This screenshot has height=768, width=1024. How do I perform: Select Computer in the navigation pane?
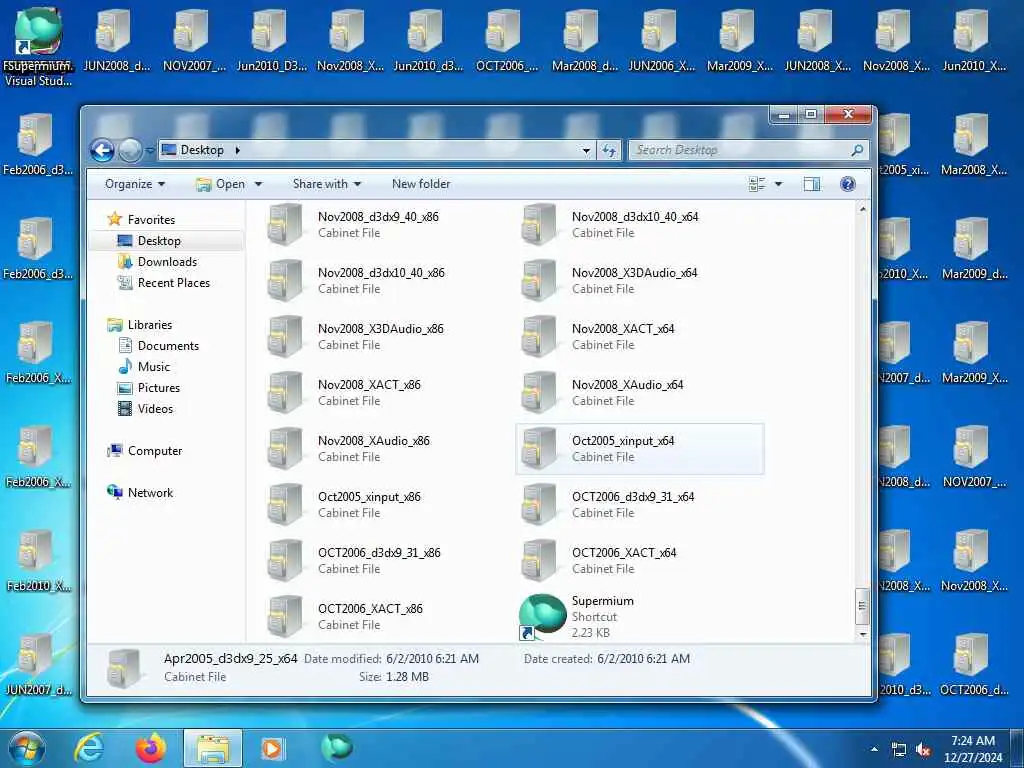[x=155, y=451]
